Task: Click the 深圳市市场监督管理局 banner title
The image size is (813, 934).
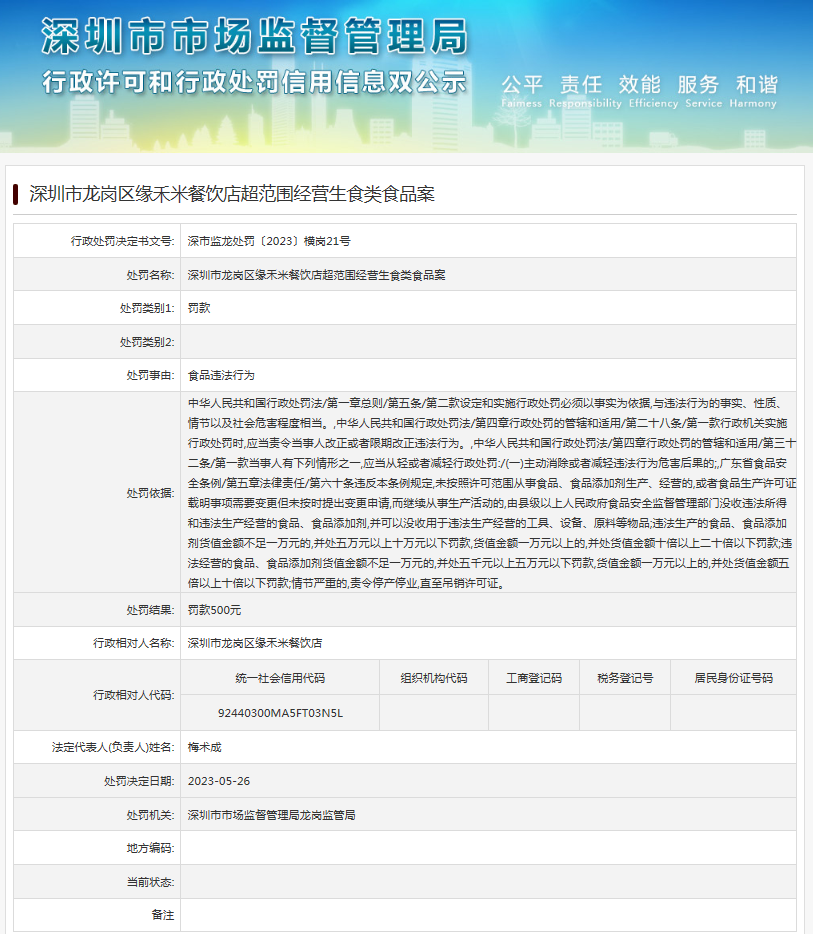Action: click(x=255, y=36)
